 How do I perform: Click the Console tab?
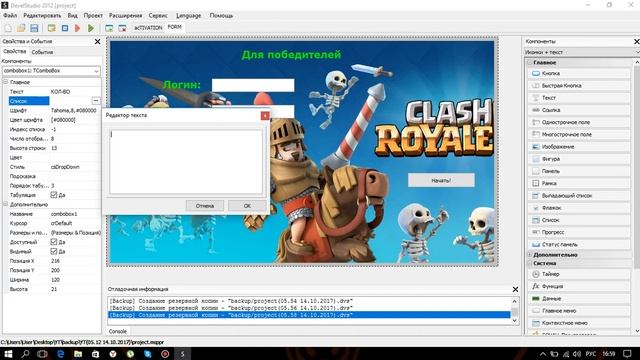(118, 331)
